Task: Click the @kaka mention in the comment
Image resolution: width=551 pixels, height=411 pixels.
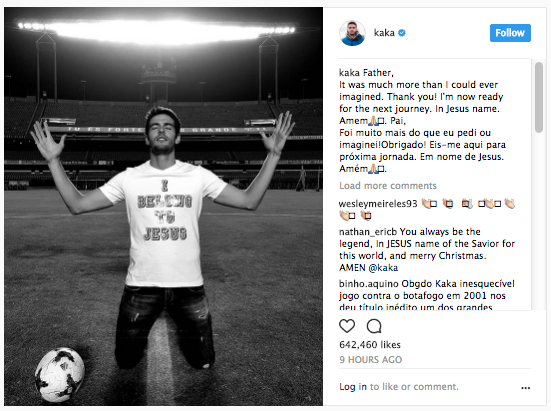Action: [x=383, y=268]
